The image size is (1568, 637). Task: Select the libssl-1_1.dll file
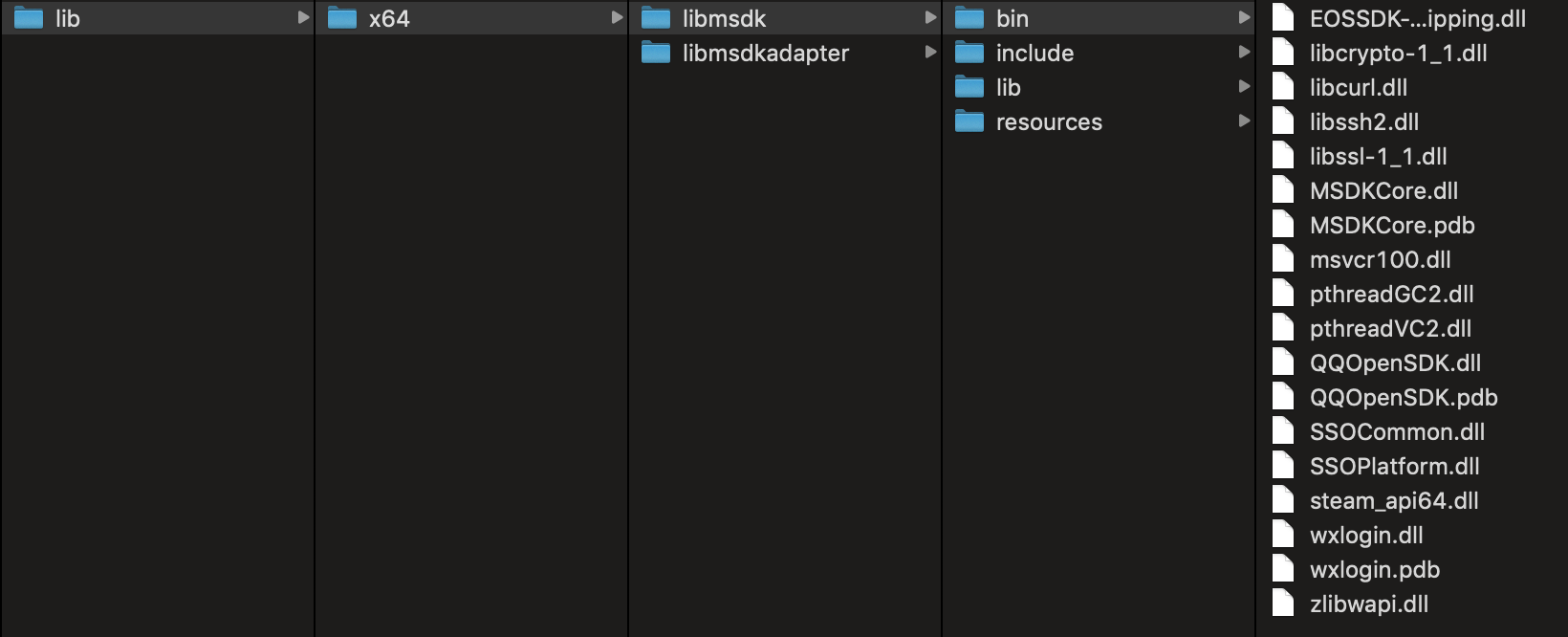click(1377, 156)
